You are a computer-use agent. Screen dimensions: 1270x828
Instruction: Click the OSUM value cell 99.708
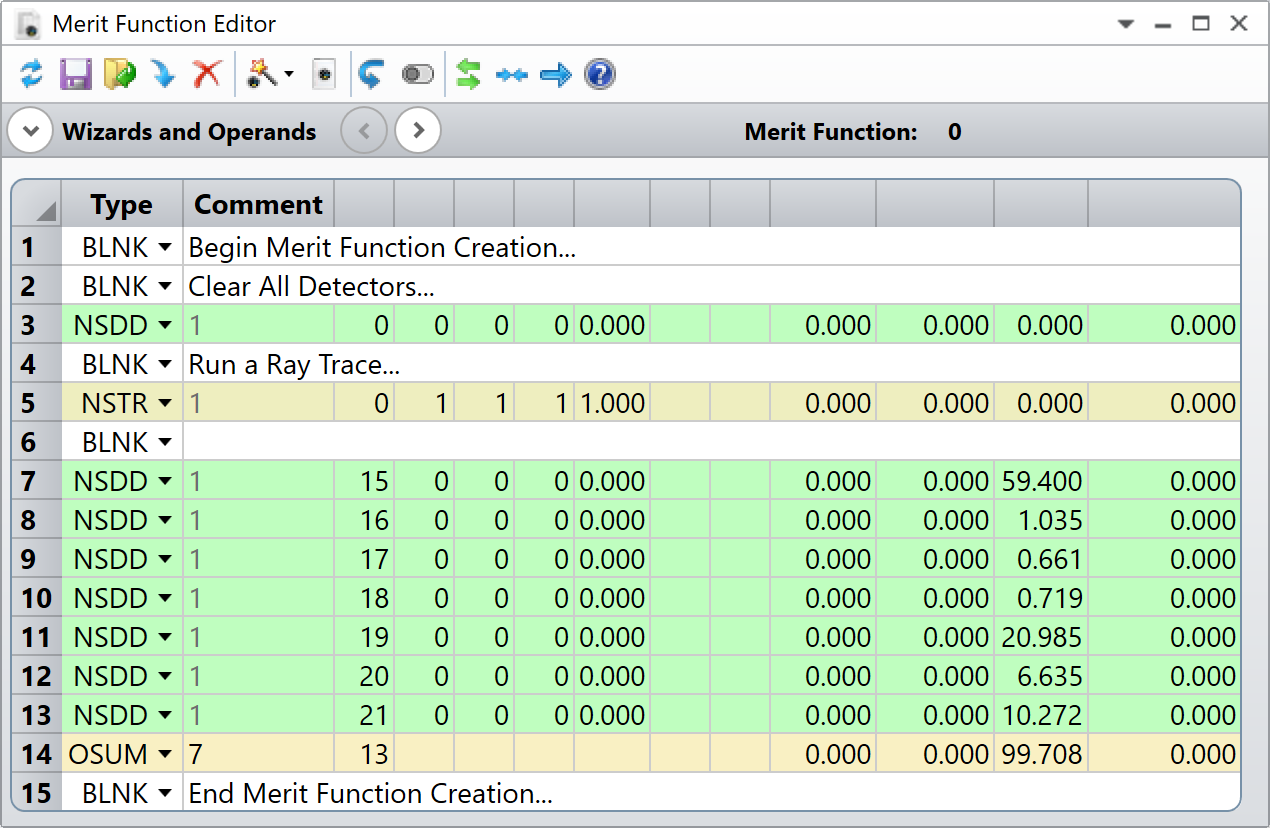click(1041, 754)
